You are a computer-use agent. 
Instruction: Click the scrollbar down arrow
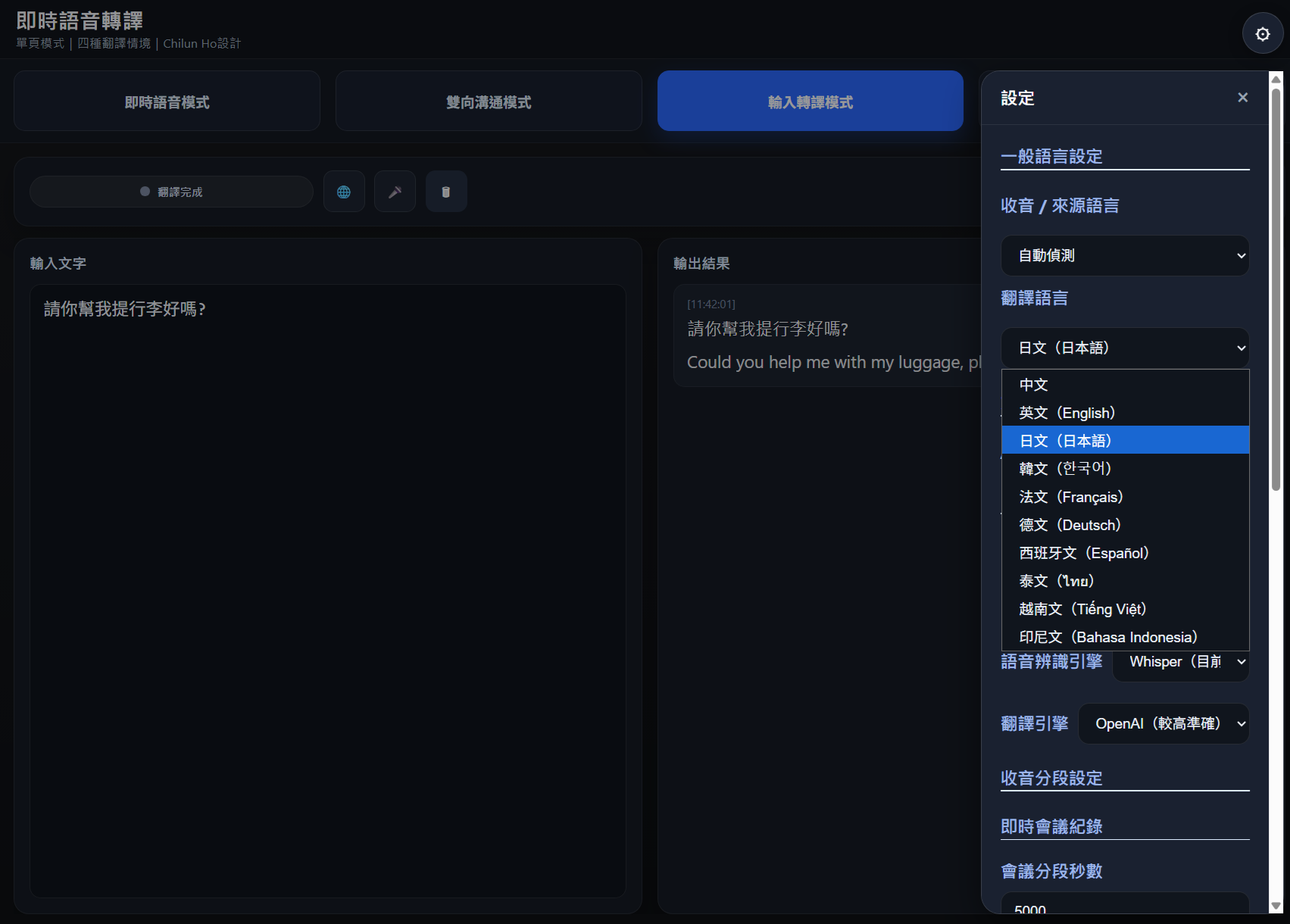pyautogui.click(x=1276, y=906)
